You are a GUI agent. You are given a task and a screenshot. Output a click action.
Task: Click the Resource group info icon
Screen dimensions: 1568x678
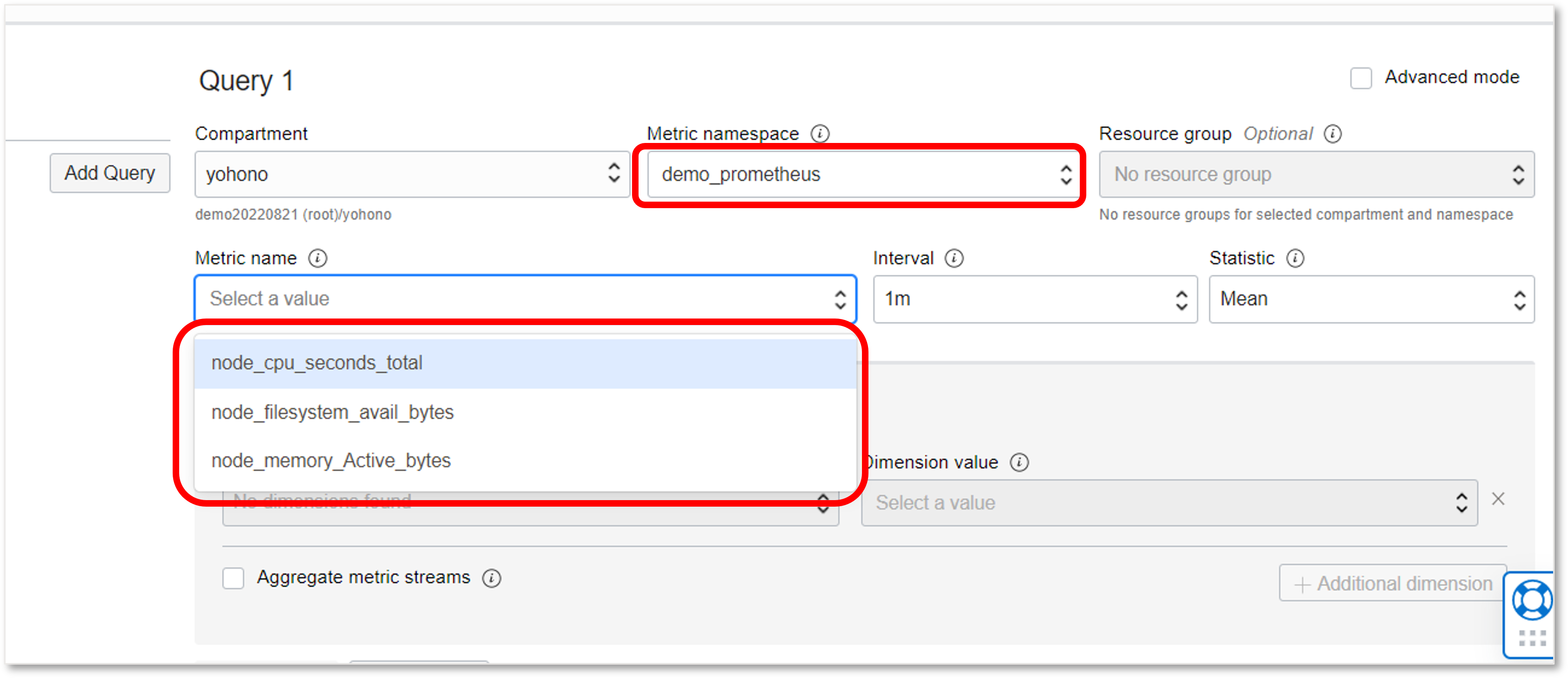1332,133
